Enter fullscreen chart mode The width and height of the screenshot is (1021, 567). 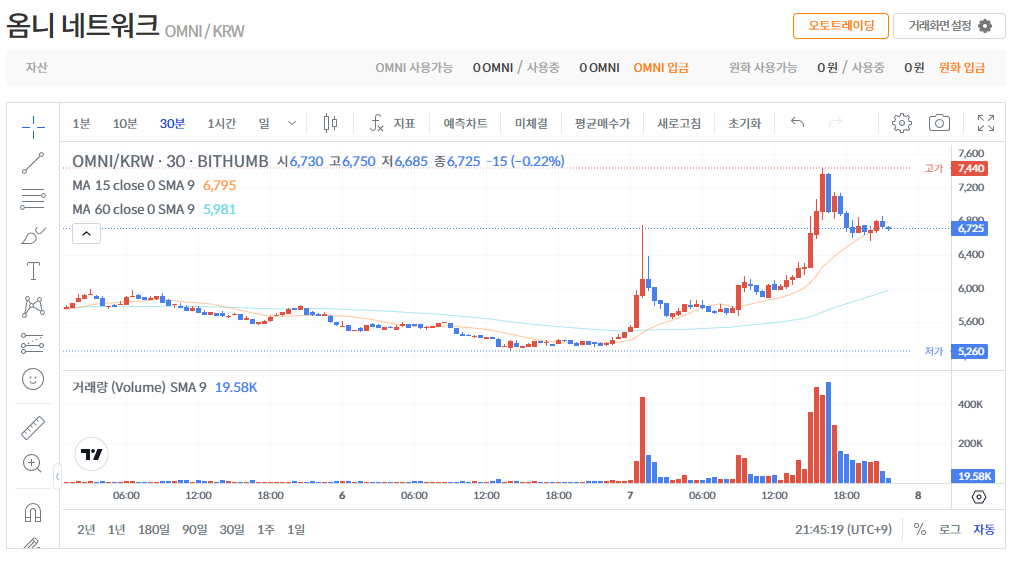(986, 122)
